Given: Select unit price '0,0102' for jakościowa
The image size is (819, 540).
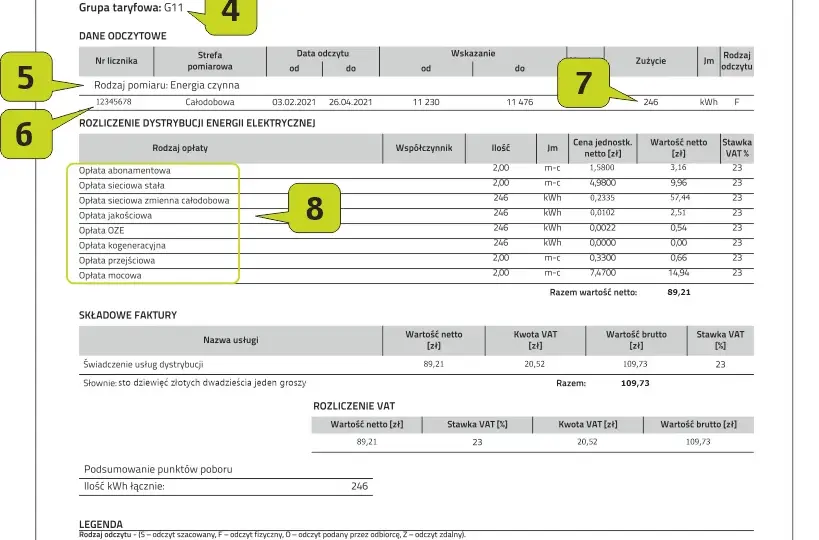Looking at the screenshot, I should (603, 213).
